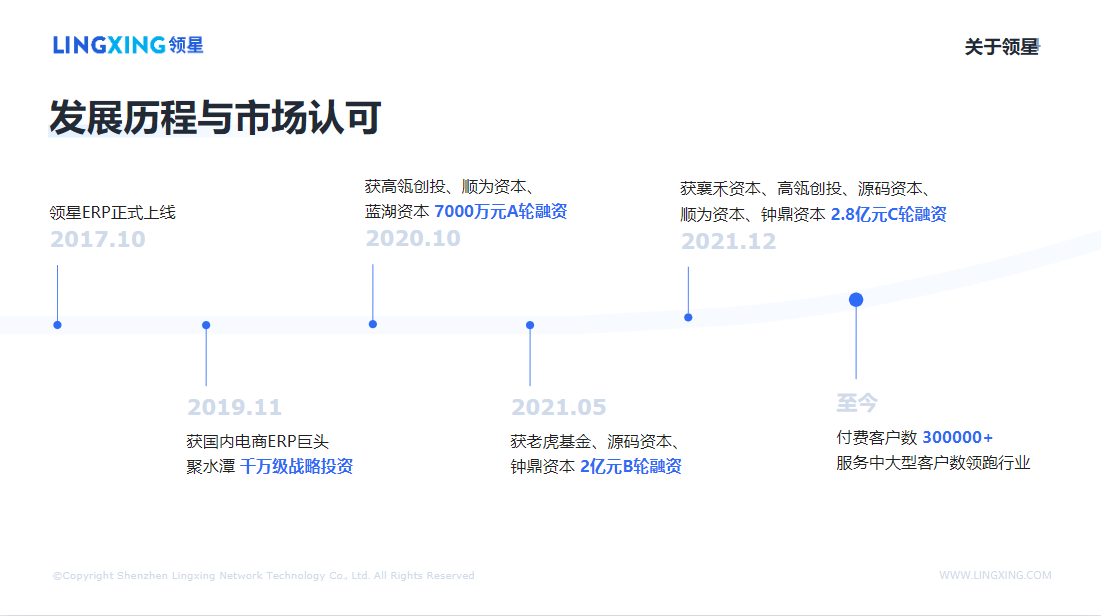The height and width of the screenshot is (616, 1101).
Task: Click the large timeline dot above 至今
Action: click(x=856, y=300)
